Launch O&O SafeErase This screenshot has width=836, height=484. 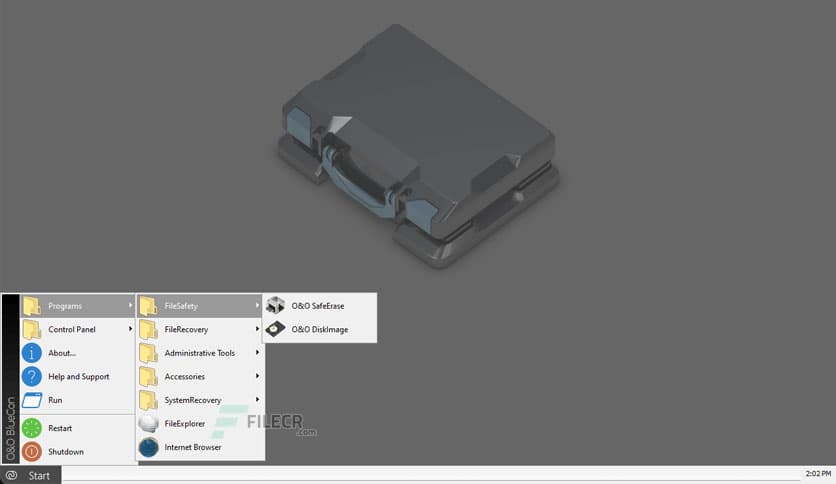[x=320, y=306]
